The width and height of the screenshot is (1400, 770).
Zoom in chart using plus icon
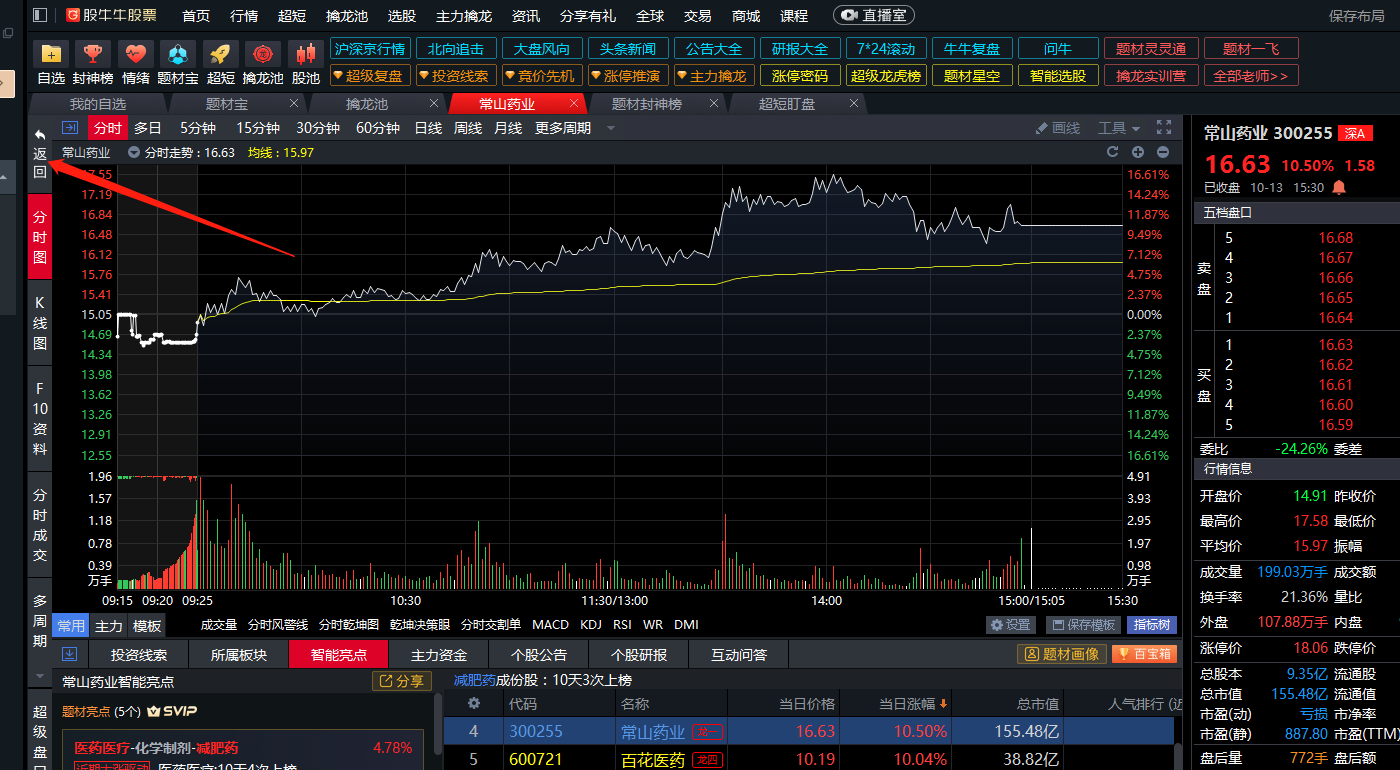pos(1137,152)
